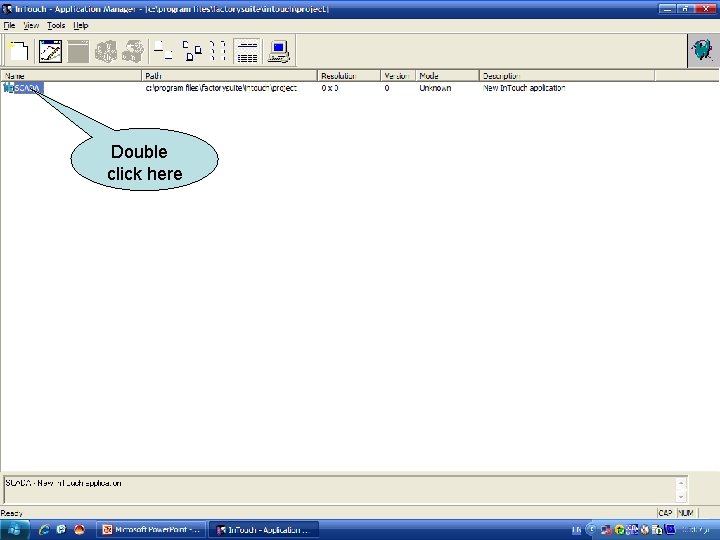The image size is (720, 540).
Task: Sort by the Path column header
Action: pos(229,76)
